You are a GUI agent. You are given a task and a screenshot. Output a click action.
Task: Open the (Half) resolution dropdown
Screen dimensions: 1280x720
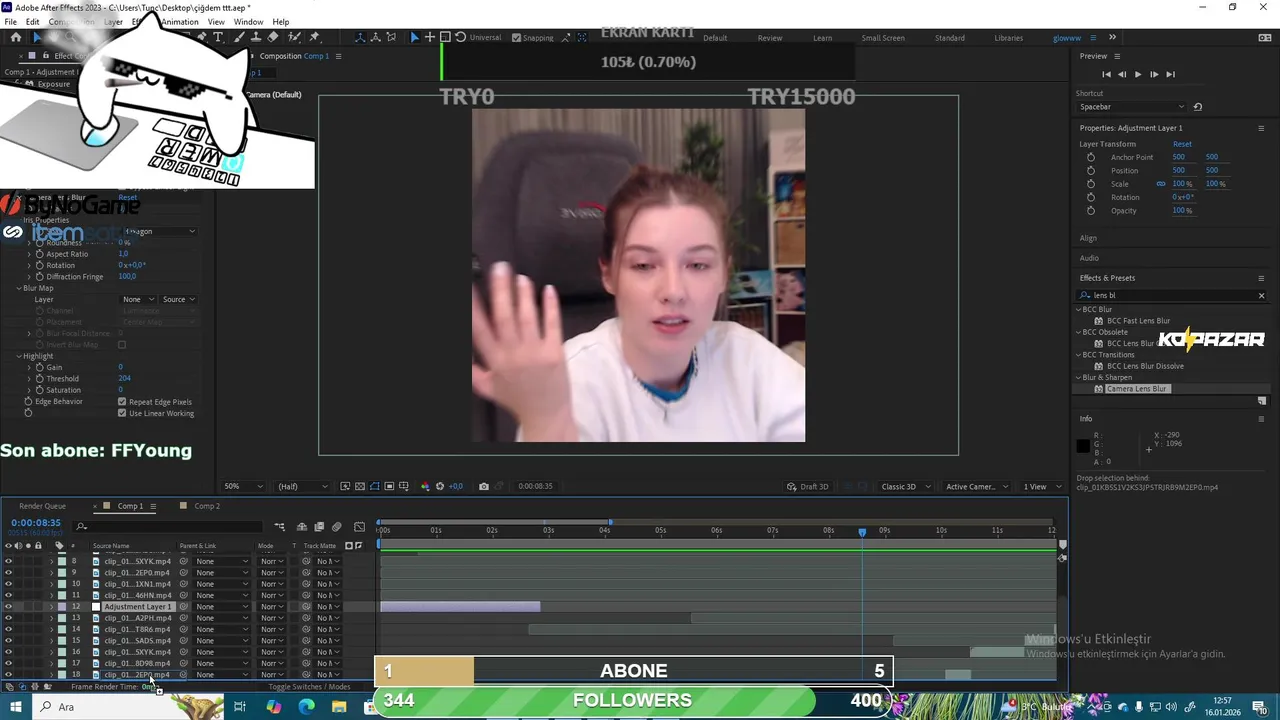(x=302, y=487)
